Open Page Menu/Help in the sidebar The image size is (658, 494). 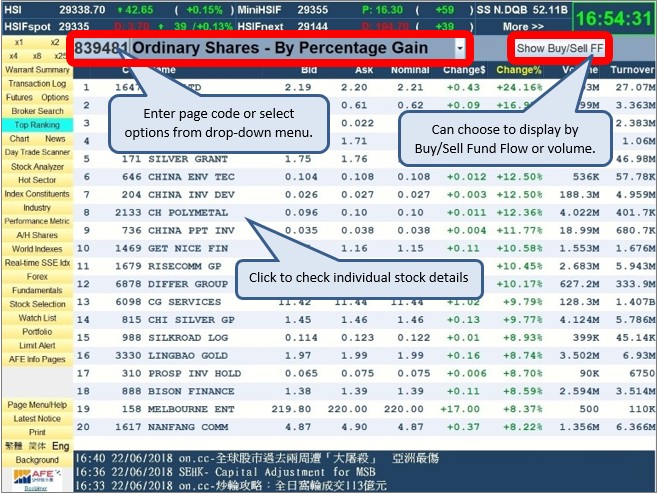coord(37,405)
